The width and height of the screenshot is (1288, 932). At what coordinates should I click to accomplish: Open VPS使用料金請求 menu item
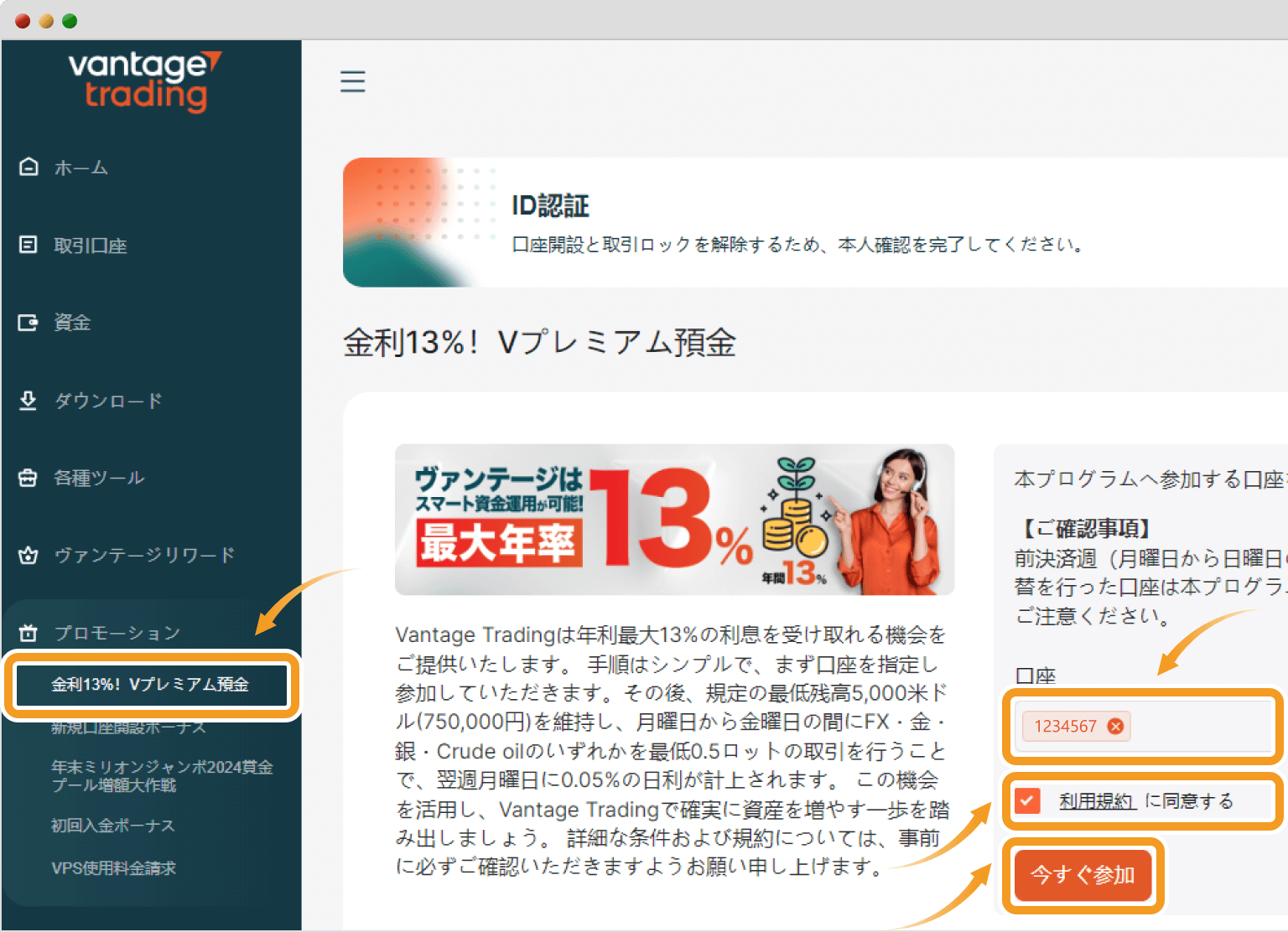(x=113, y=868)
